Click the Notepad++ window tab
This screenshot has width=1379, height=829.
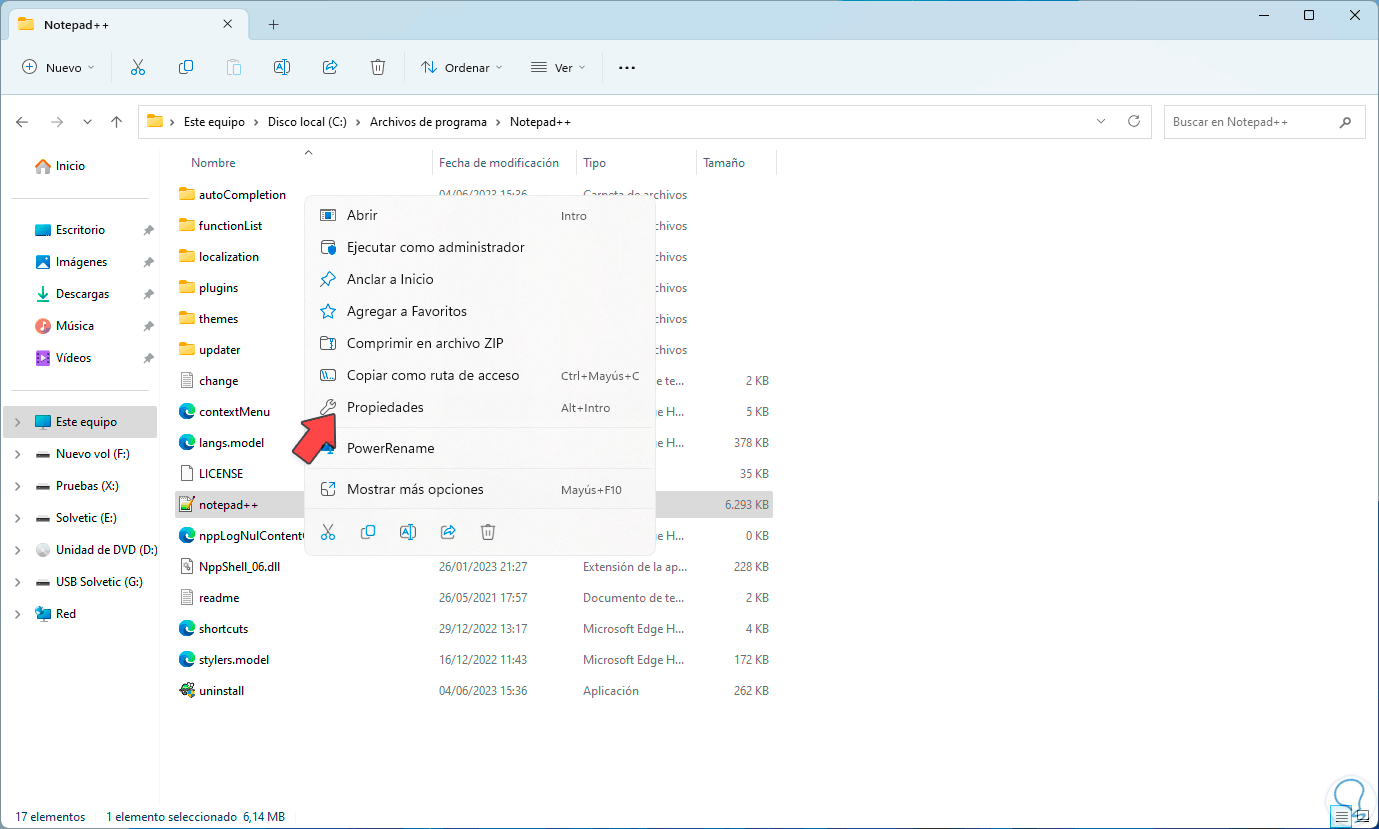126,24
